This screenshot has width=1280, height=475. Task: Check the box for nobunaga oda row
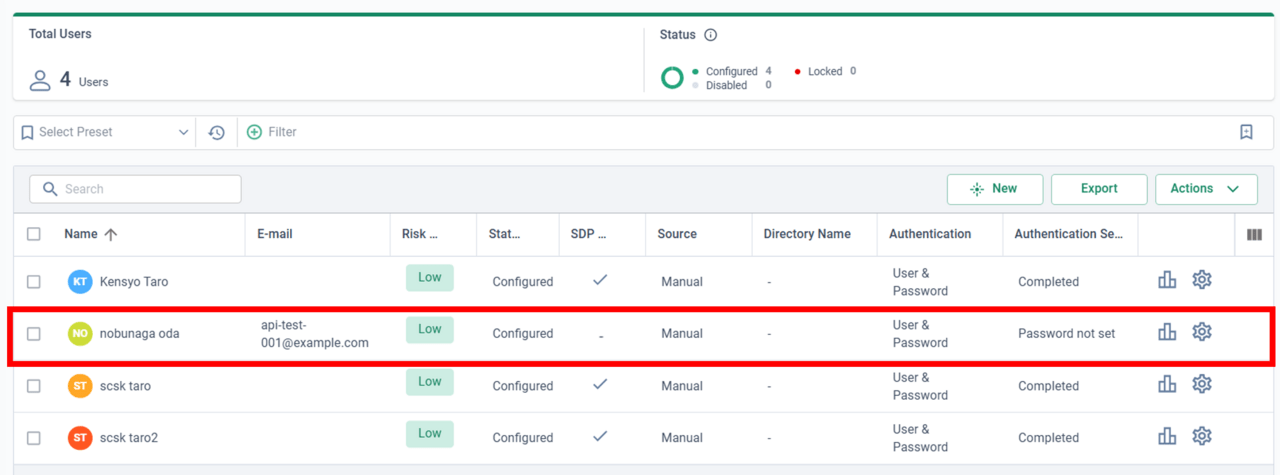pyautogui.click(x=34, y=334)
